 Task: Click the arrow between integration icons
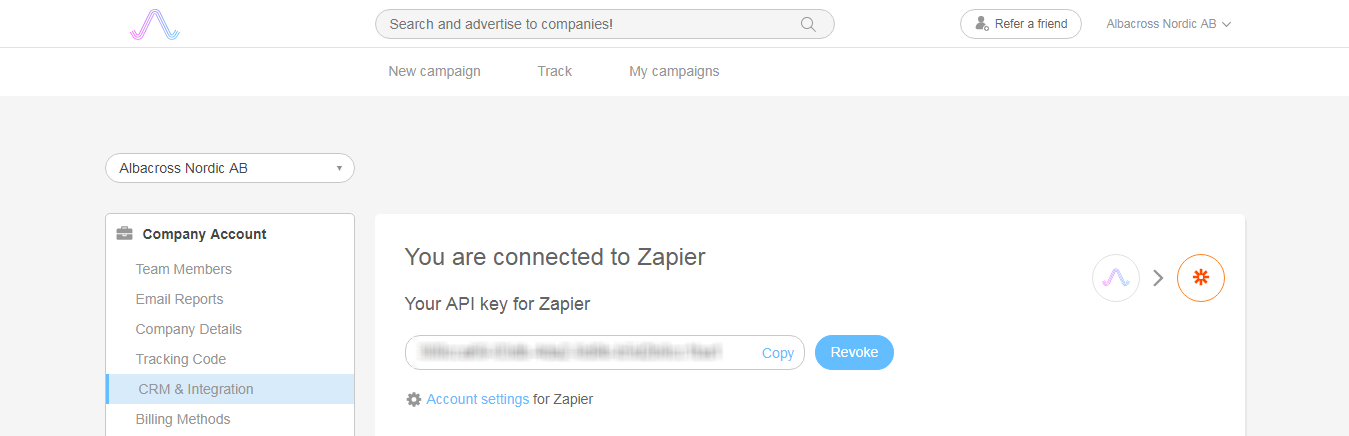(1158, 278)
